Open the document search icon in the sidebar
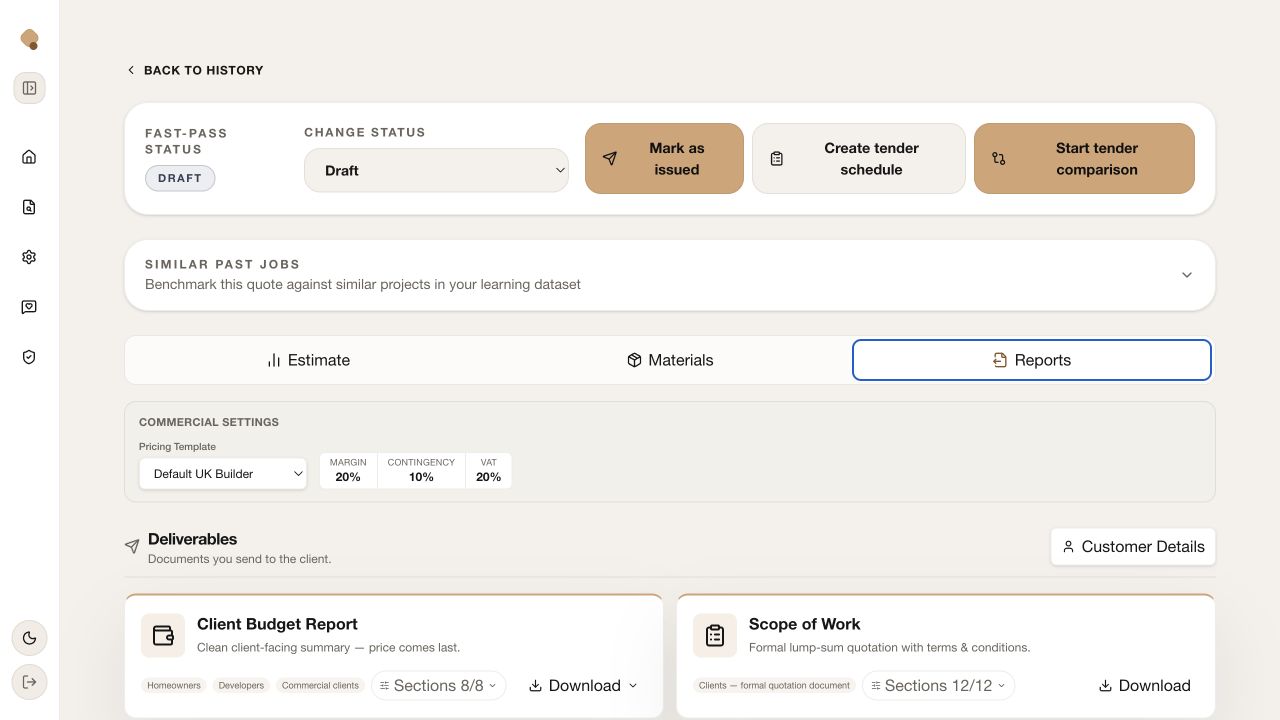Viewport: 1280px width, 720px height. pyautogui.click(x=29, y=207)
